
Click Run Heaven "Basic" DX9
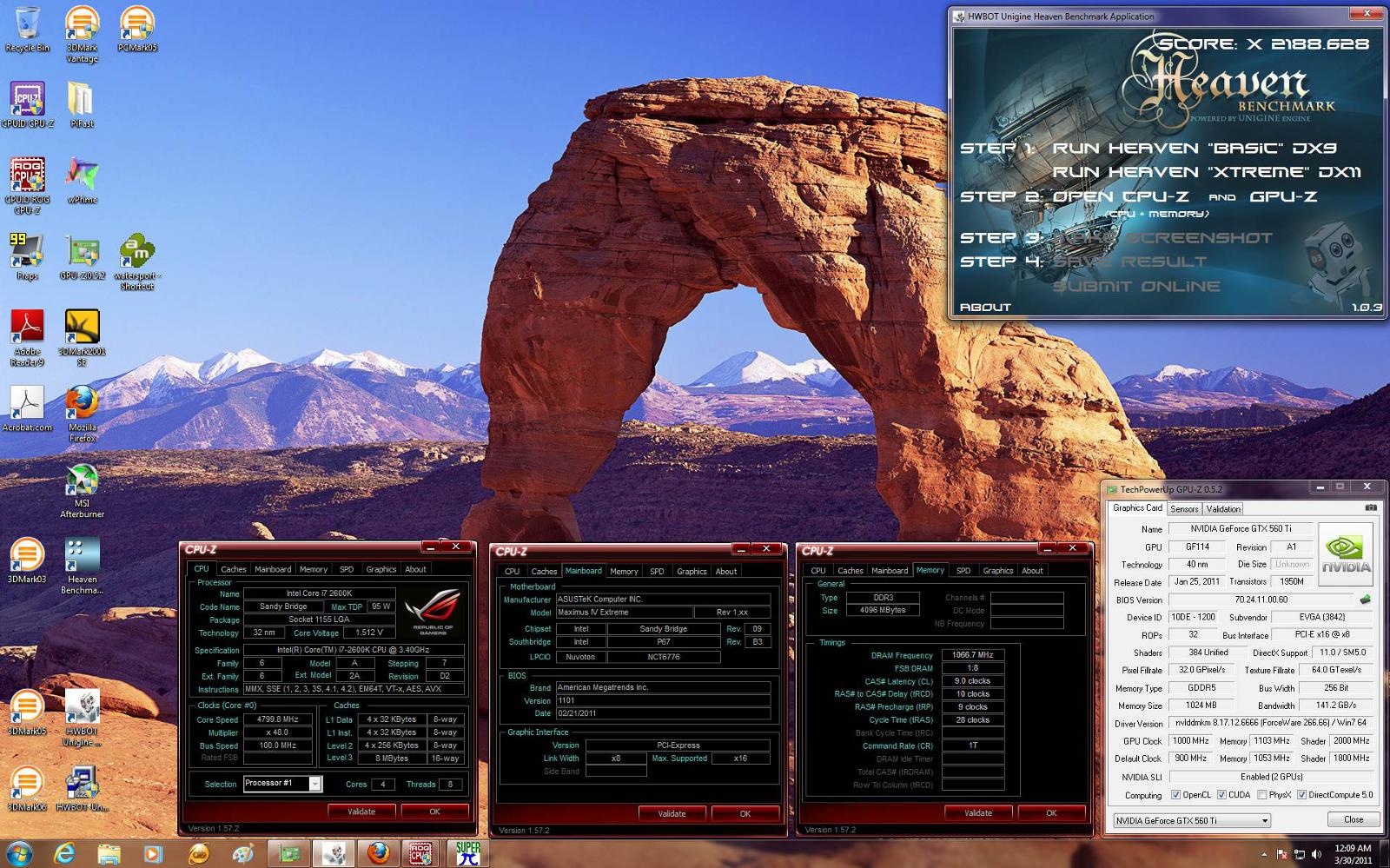pyautogui.click(x=1195, y=148)
